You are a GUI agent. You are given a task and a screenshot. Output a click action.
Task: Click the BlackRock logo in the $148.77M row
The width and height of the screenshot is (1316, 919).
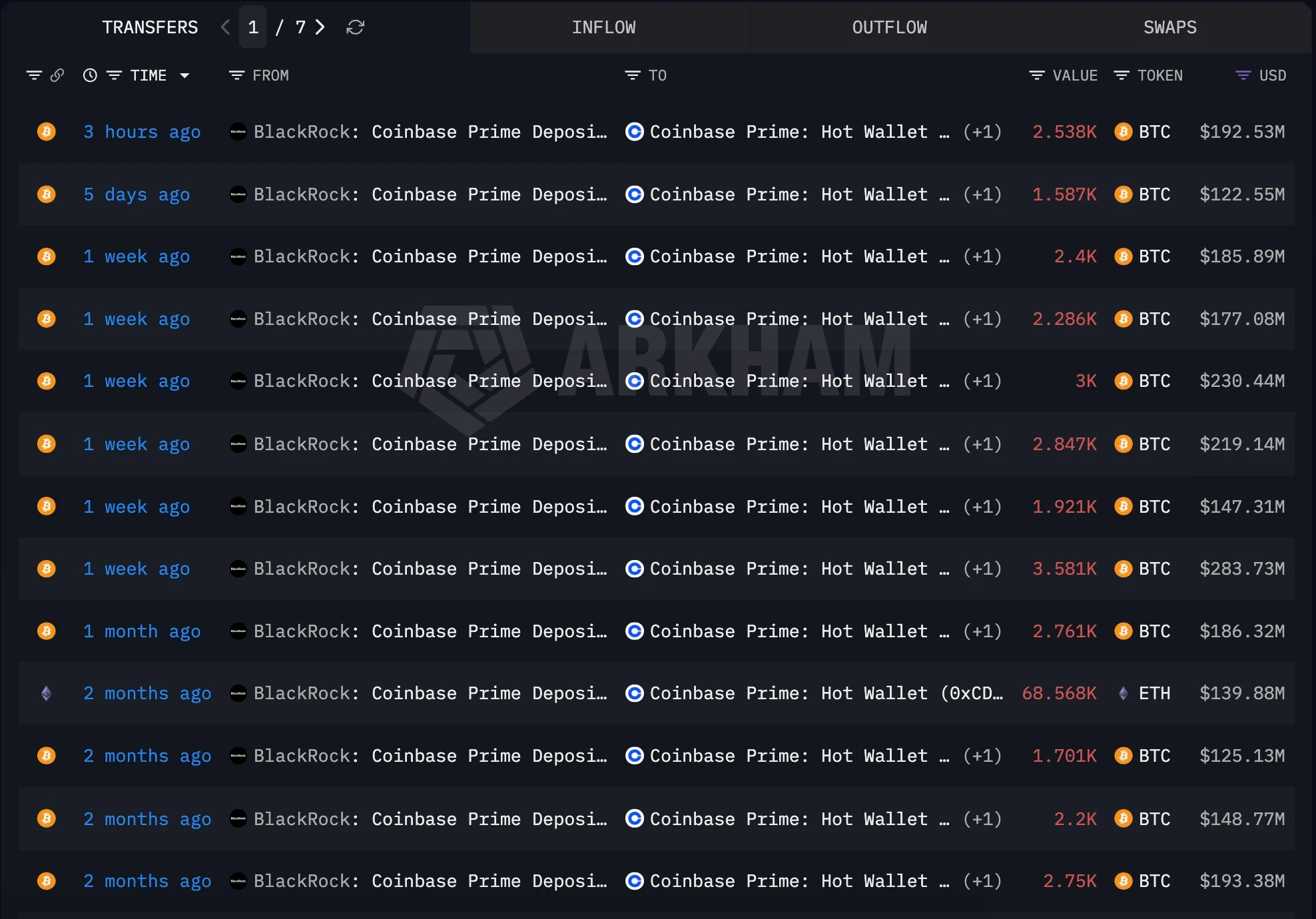click(x=238, y=818)
